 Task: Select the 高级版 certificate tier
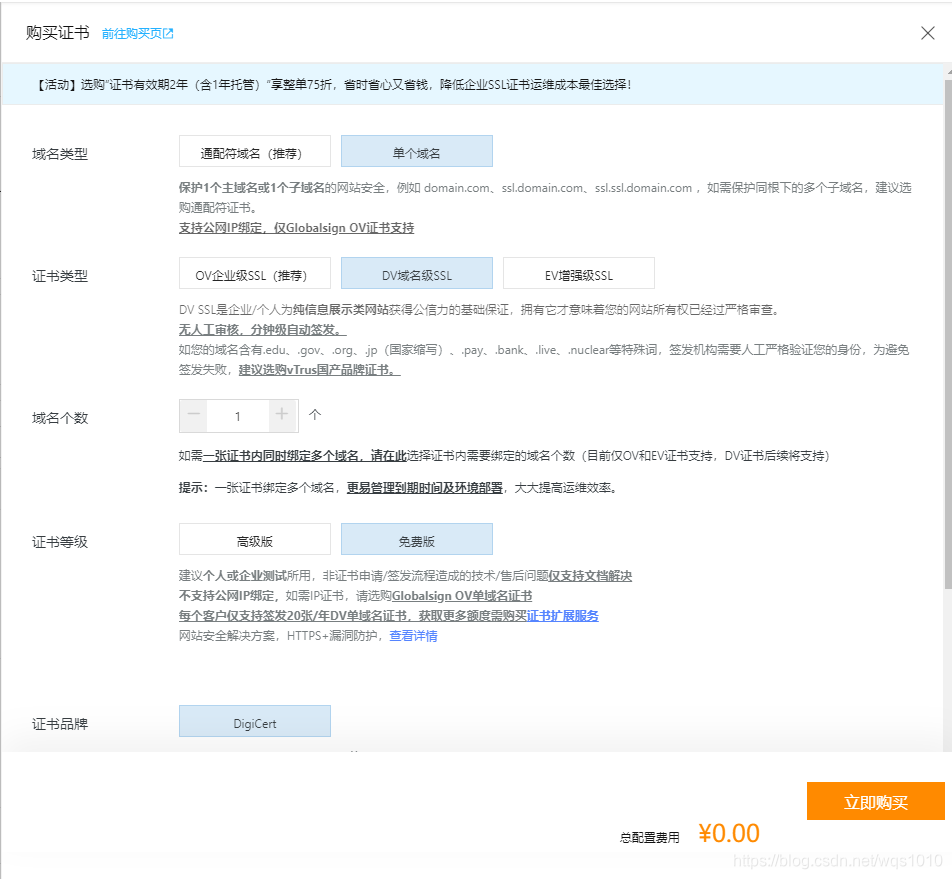[254, 538]
